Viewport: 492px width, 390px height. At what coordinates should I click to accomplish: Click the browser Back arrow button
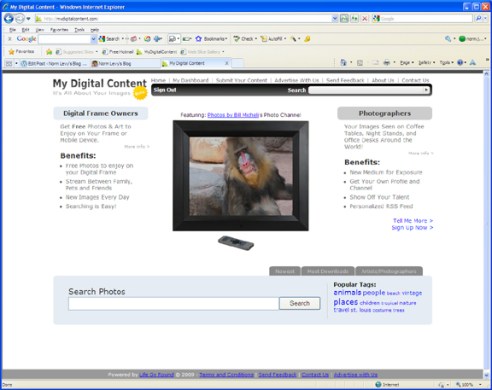pyautogui.click(x=9, y=19)
